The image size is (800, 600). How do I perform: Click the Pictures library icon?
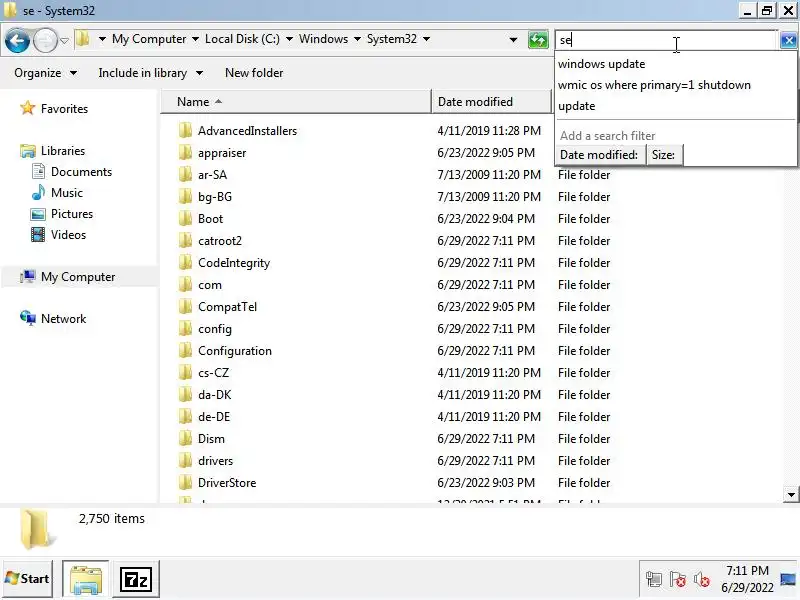pyautogui.click(x=38, y=214)
